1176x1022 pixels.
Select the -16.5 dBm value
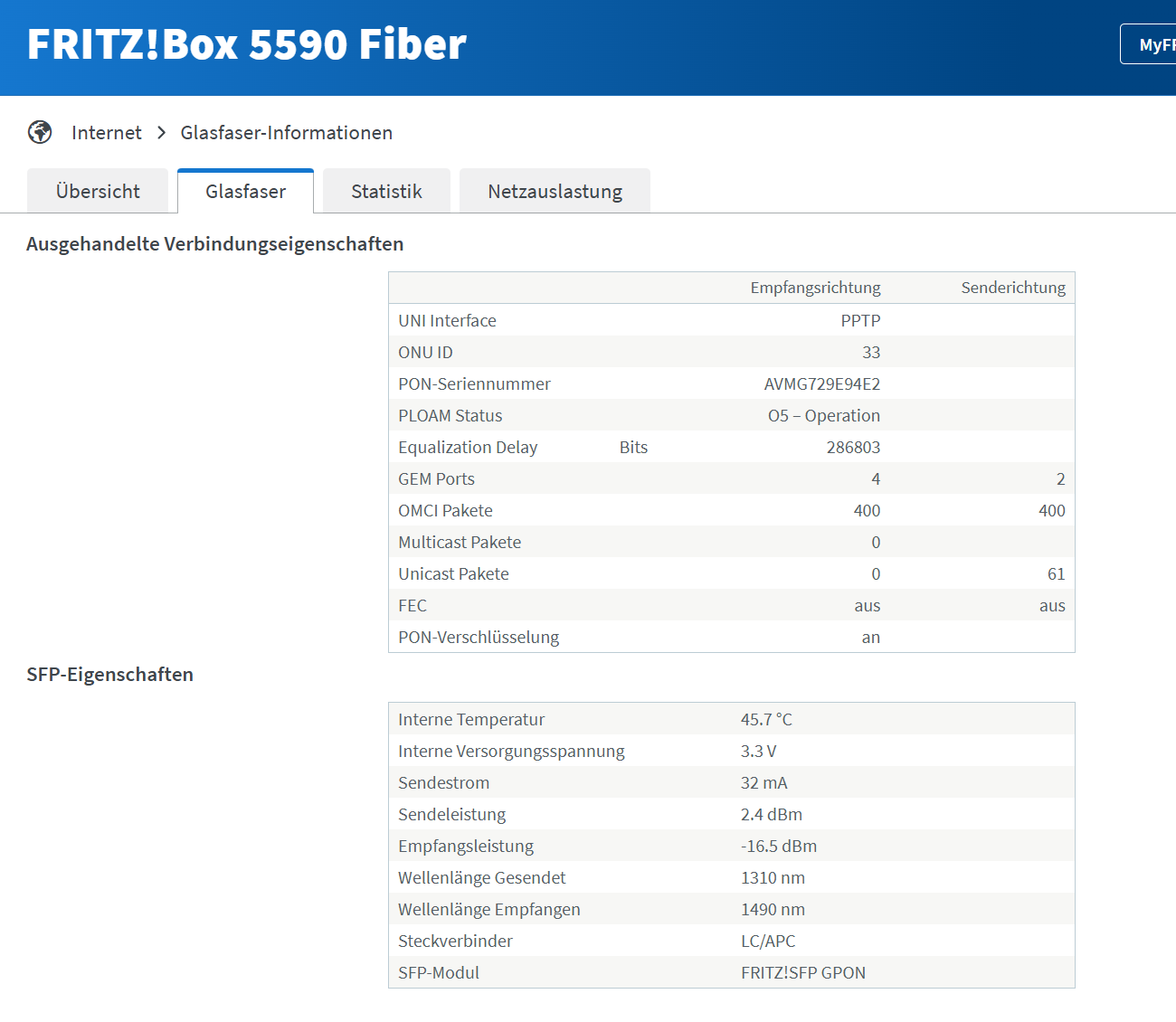pos(779,847)
